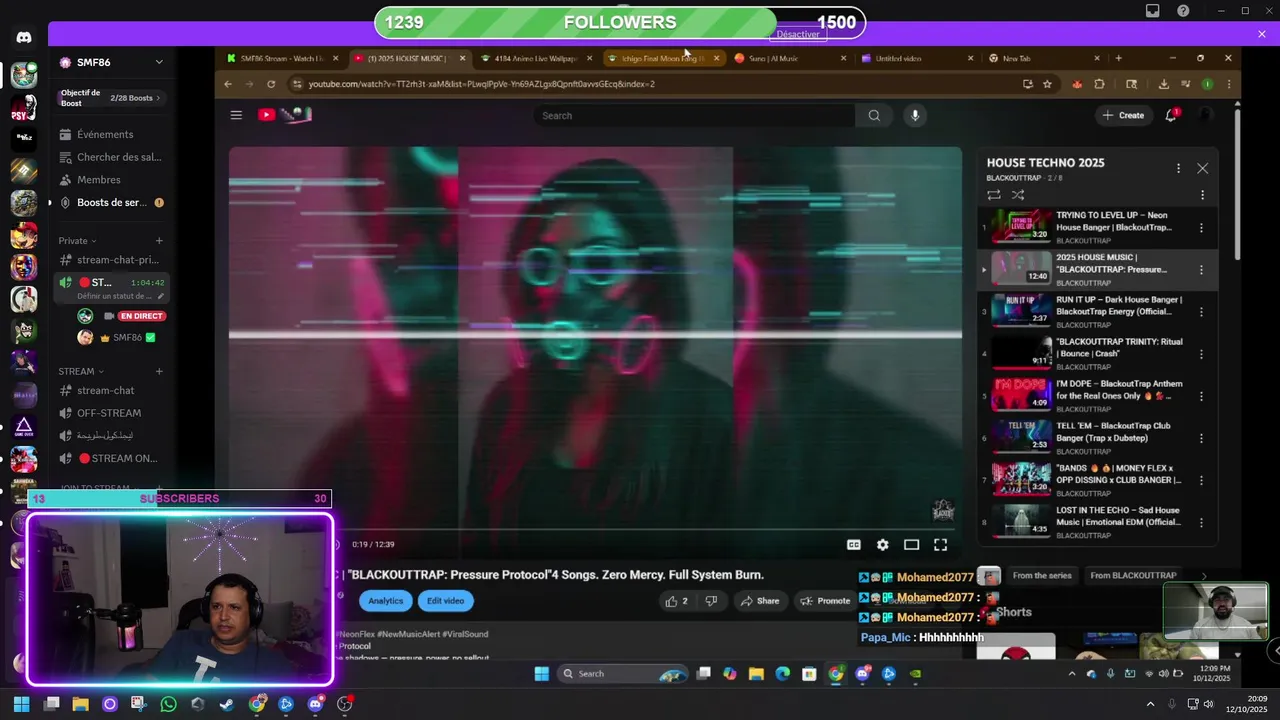The image size is (1280, 720).
Task: Open a new browser tab with plus
Action: coord(1118,58)
